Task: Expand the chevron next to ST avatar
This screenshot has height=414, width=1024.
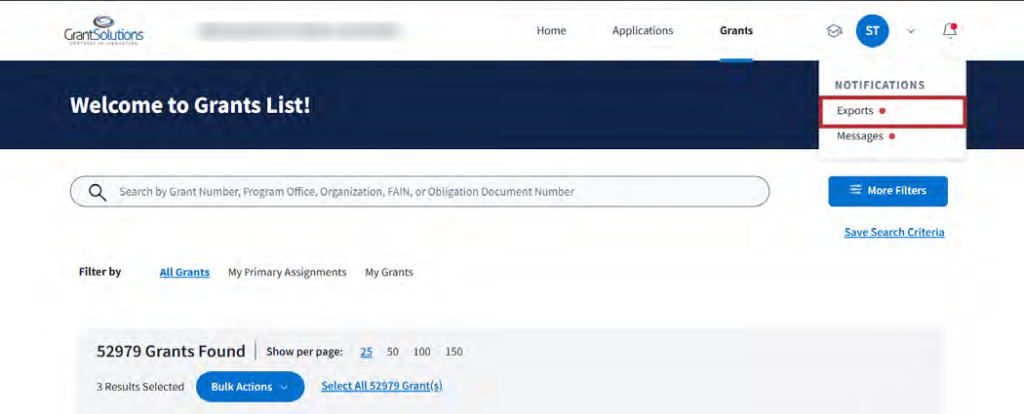Action: point(911,31)
